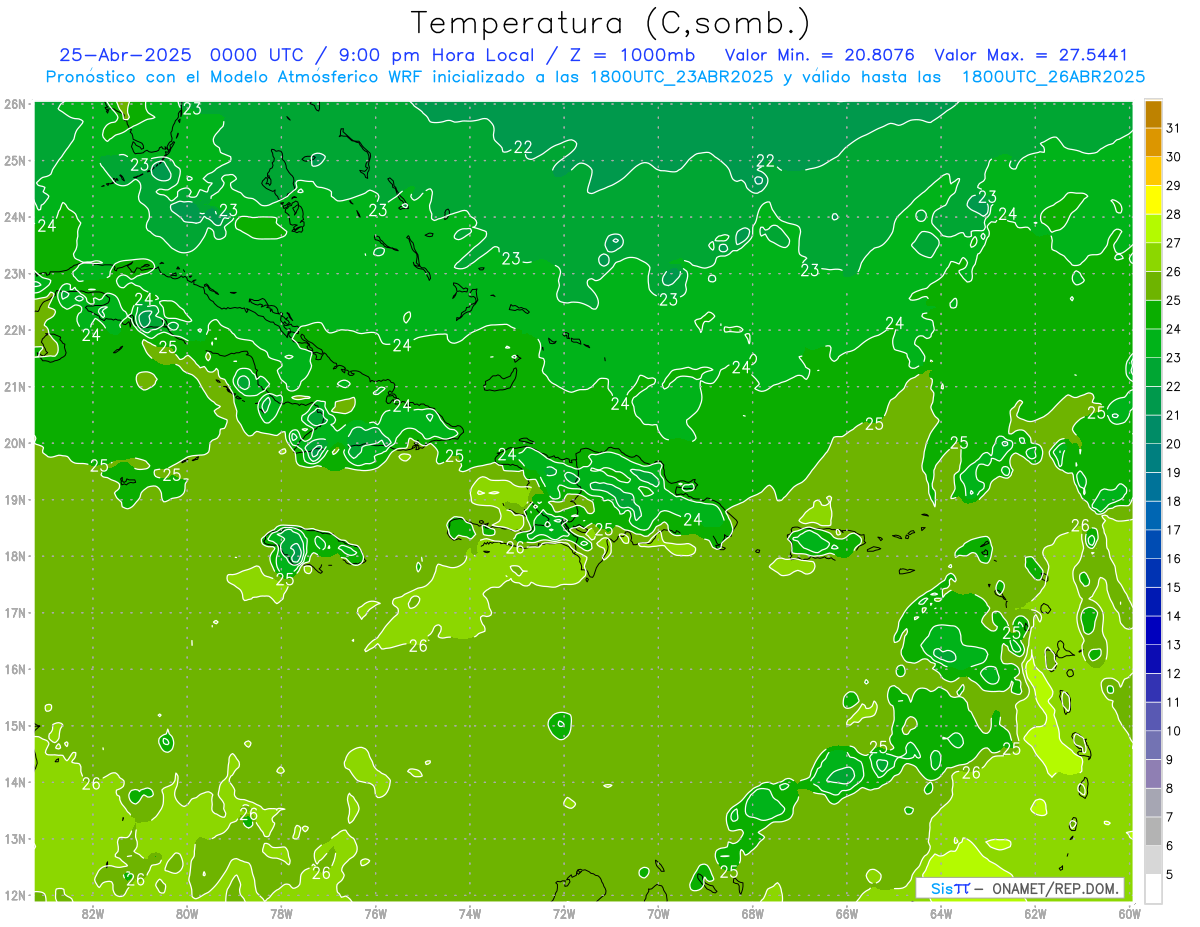Click the legend value 20
1200x927 pixels.
point(1173,444)
